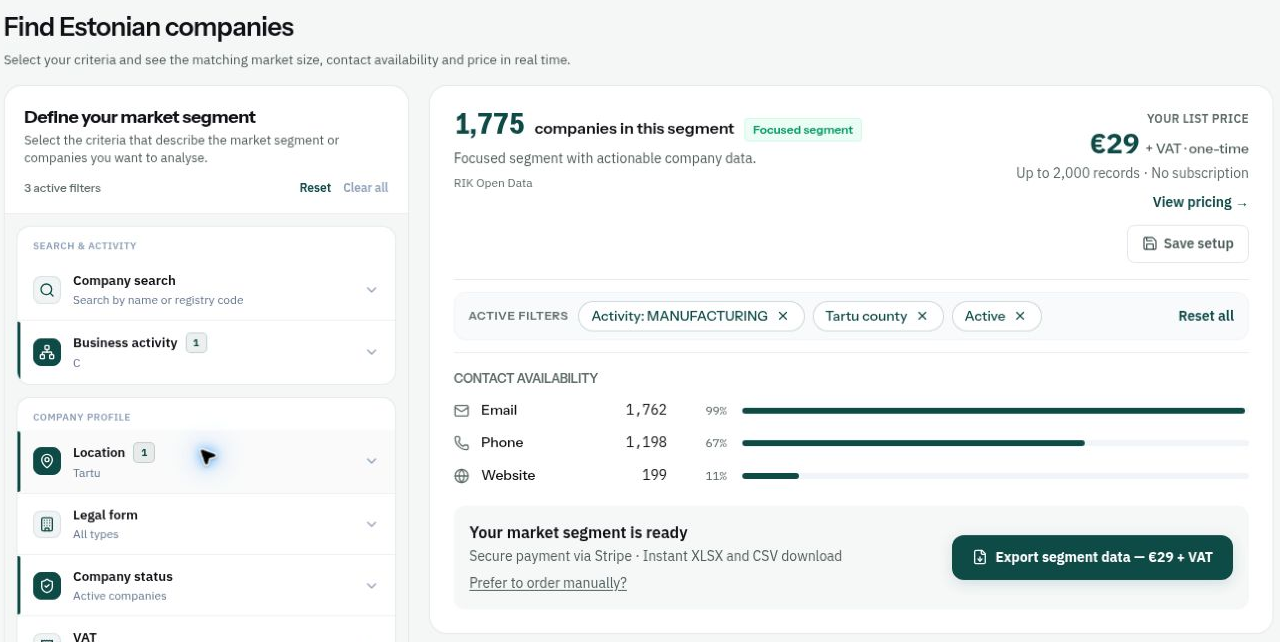
Task: Click the €29 list price
Action: [x=1114, y=144]
